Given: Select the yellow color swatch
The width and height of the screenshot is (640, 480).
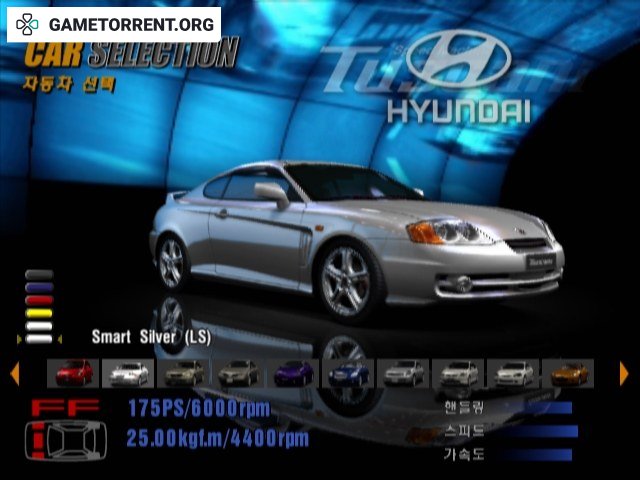Looking at the screenshot, I should (x=39, y=313).
